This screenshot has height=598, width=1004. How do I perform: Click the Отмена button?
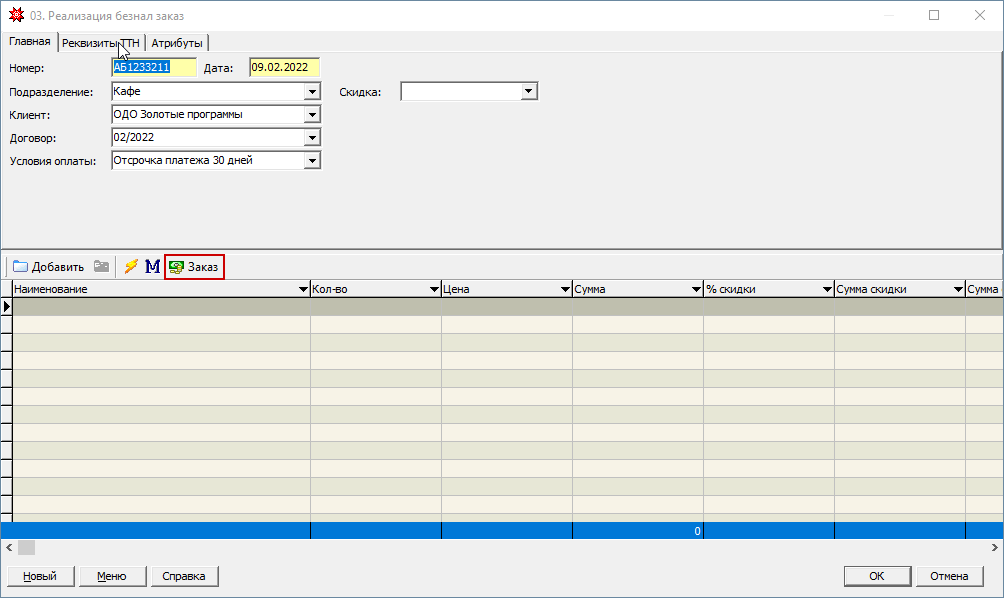[x=949, y=576]
